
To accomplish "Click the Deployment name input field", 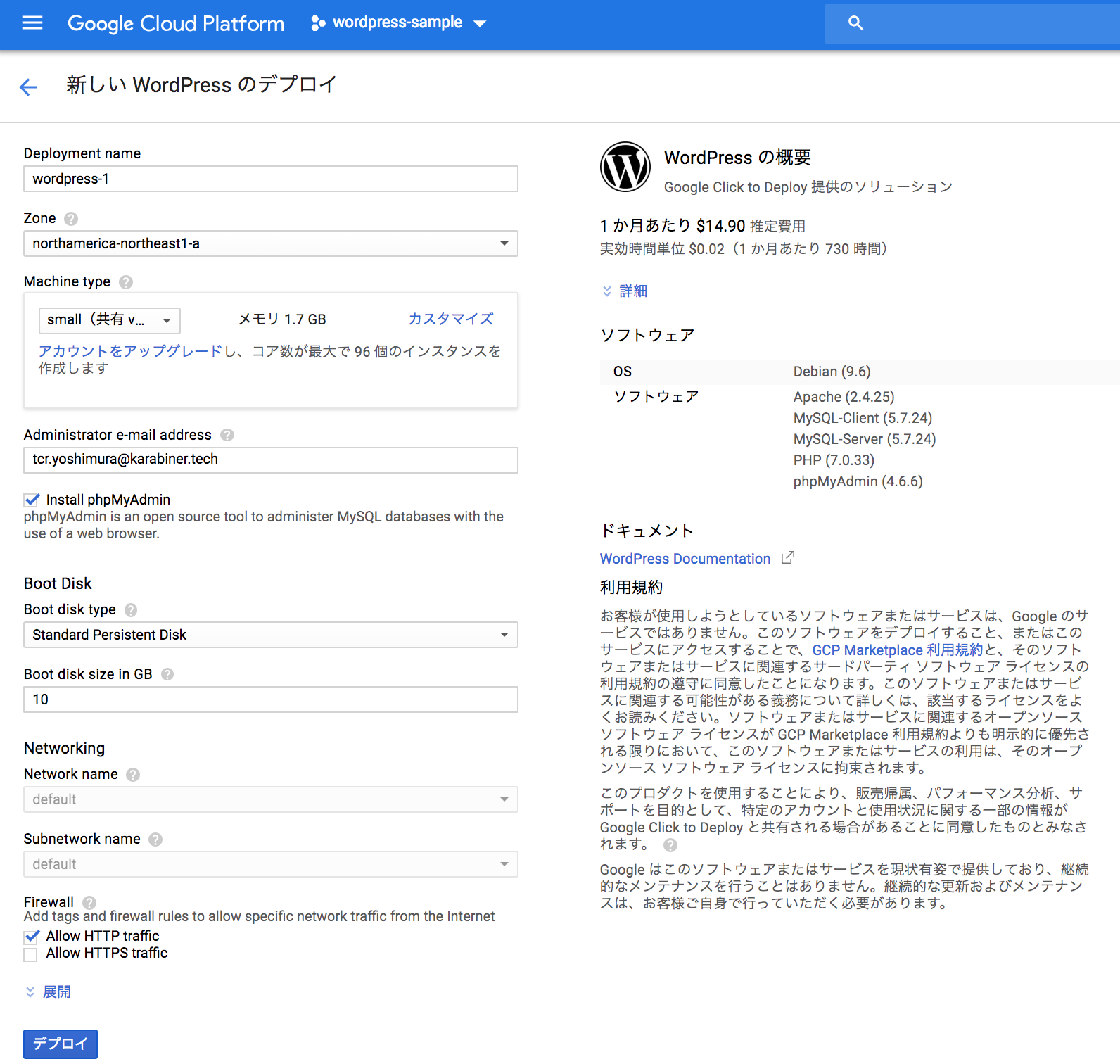I will point(271,179).
